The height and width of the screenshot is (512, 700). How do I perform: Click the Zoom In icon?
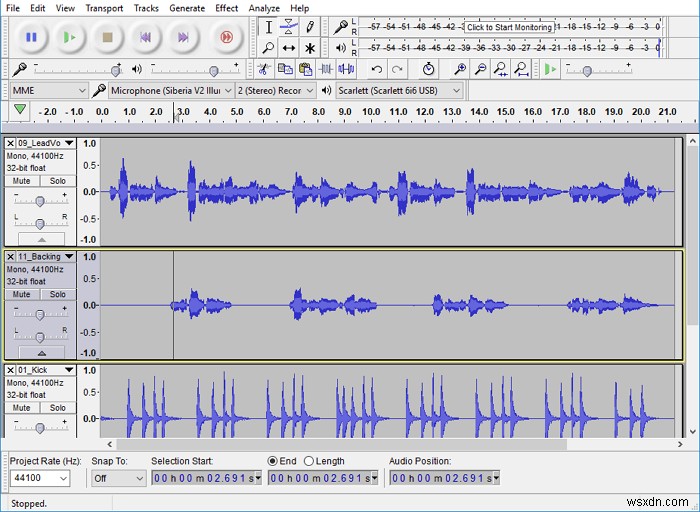[x=460, y=69]
